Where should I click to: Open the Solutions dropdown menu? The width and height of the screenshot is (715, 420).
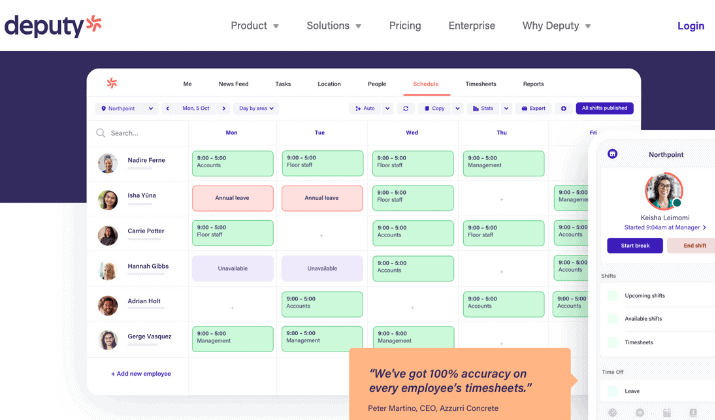tap(334, 26)
